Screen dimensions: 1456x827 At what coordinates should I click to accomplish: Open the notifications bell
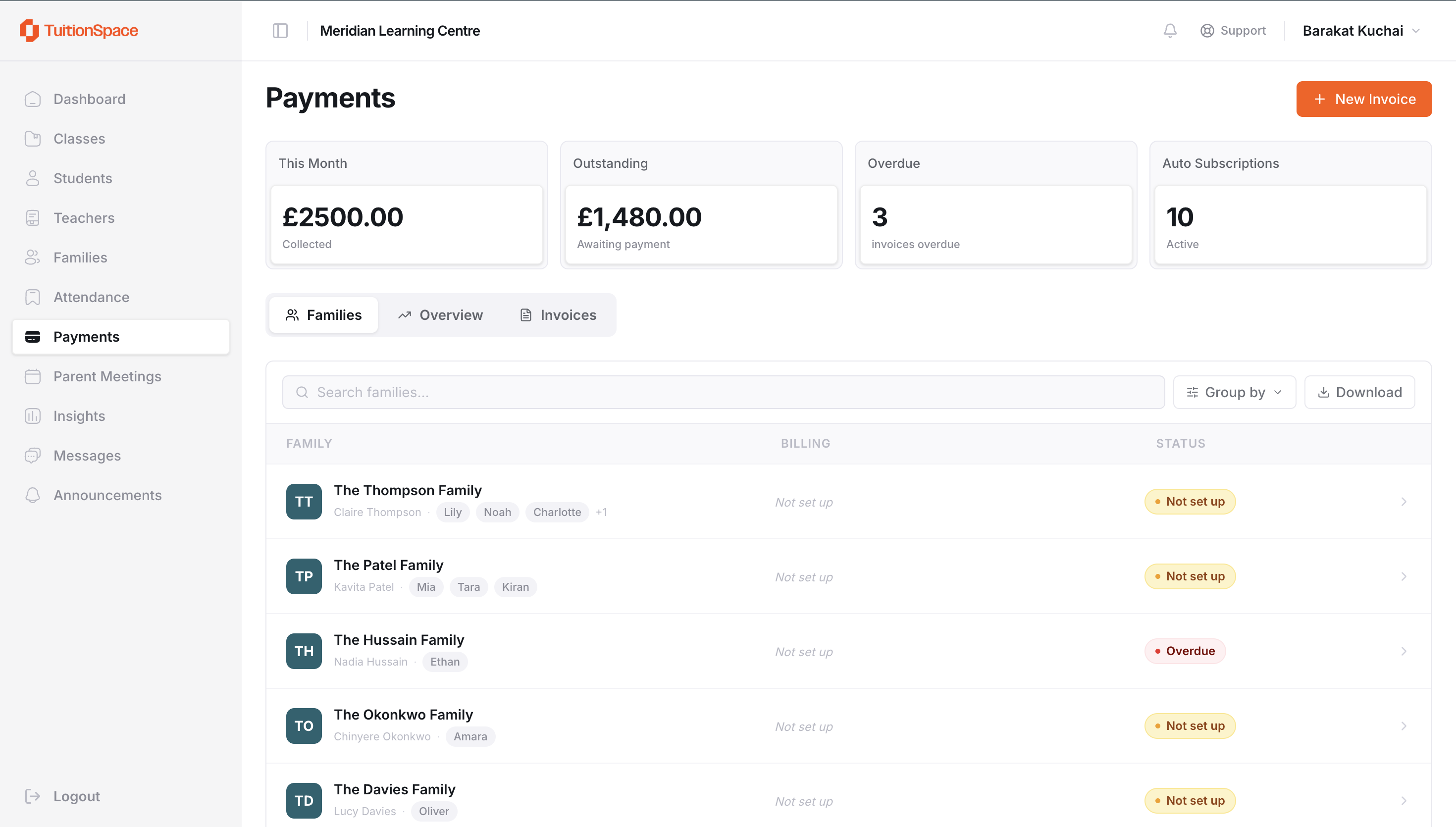[x=1170, y=31]
